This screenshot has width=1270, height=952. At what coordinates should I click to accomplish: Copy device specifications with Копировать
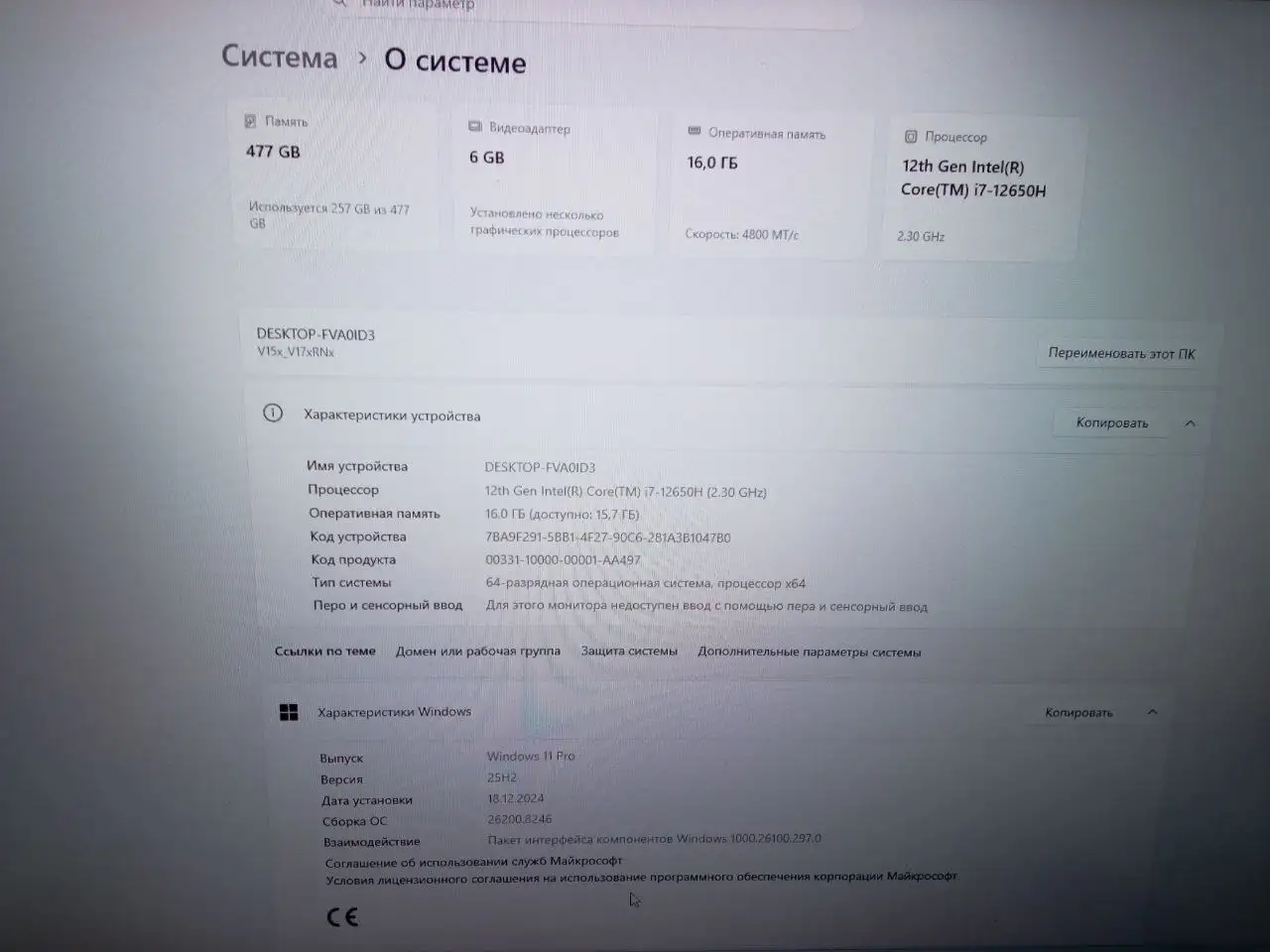click(1111, 422)
